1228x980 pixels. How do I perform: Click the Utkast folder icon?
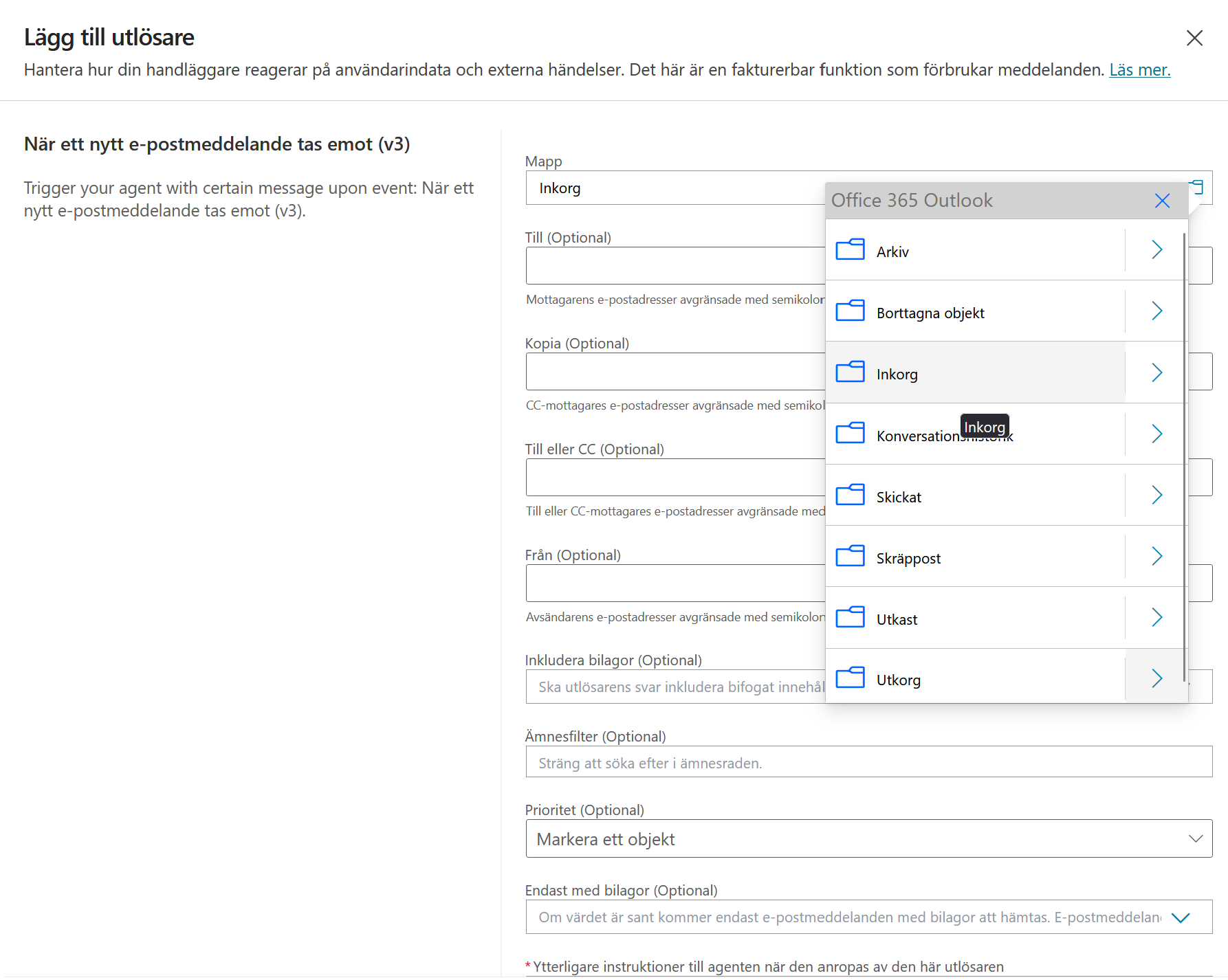point(850,617)
